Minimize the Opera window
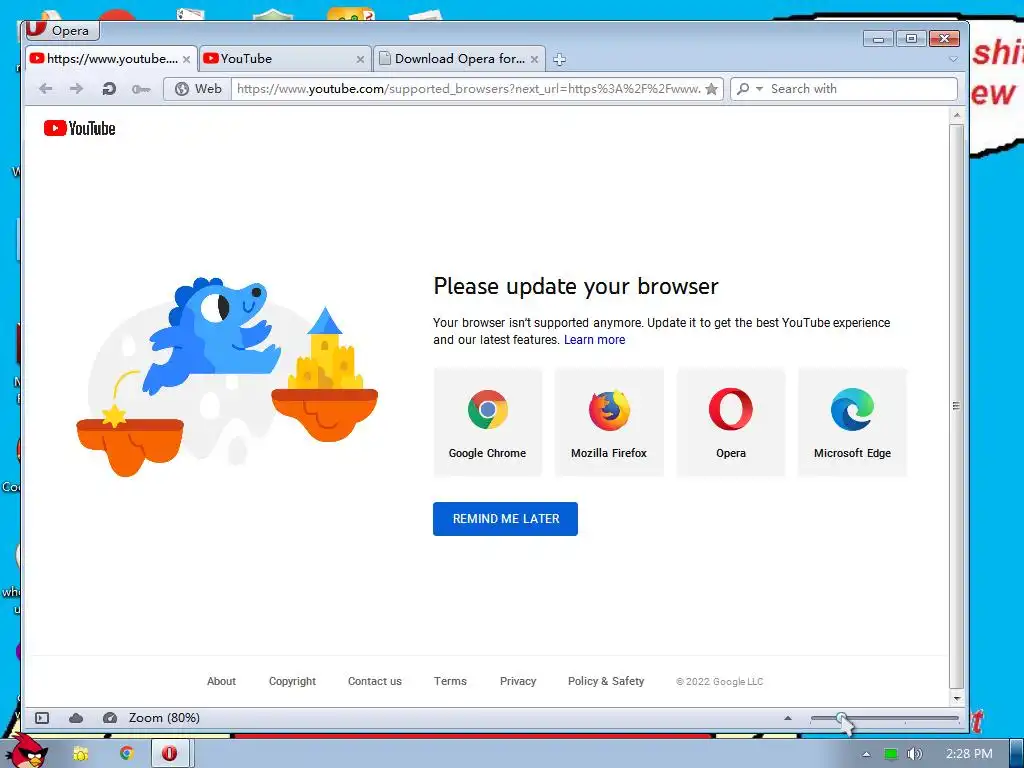The image size is (1024, 768). click(878, 39)
